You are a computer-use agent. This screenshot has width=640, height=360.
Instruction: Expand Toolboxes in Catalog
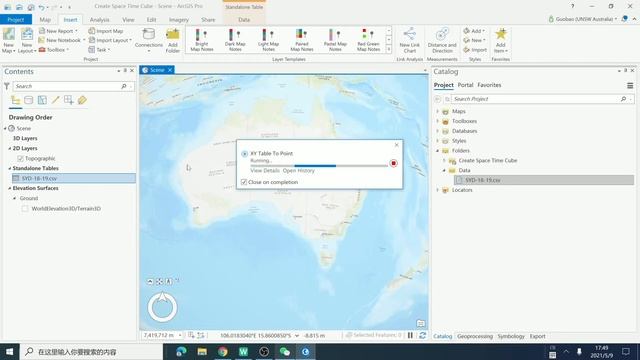click(x=437, y=121)
